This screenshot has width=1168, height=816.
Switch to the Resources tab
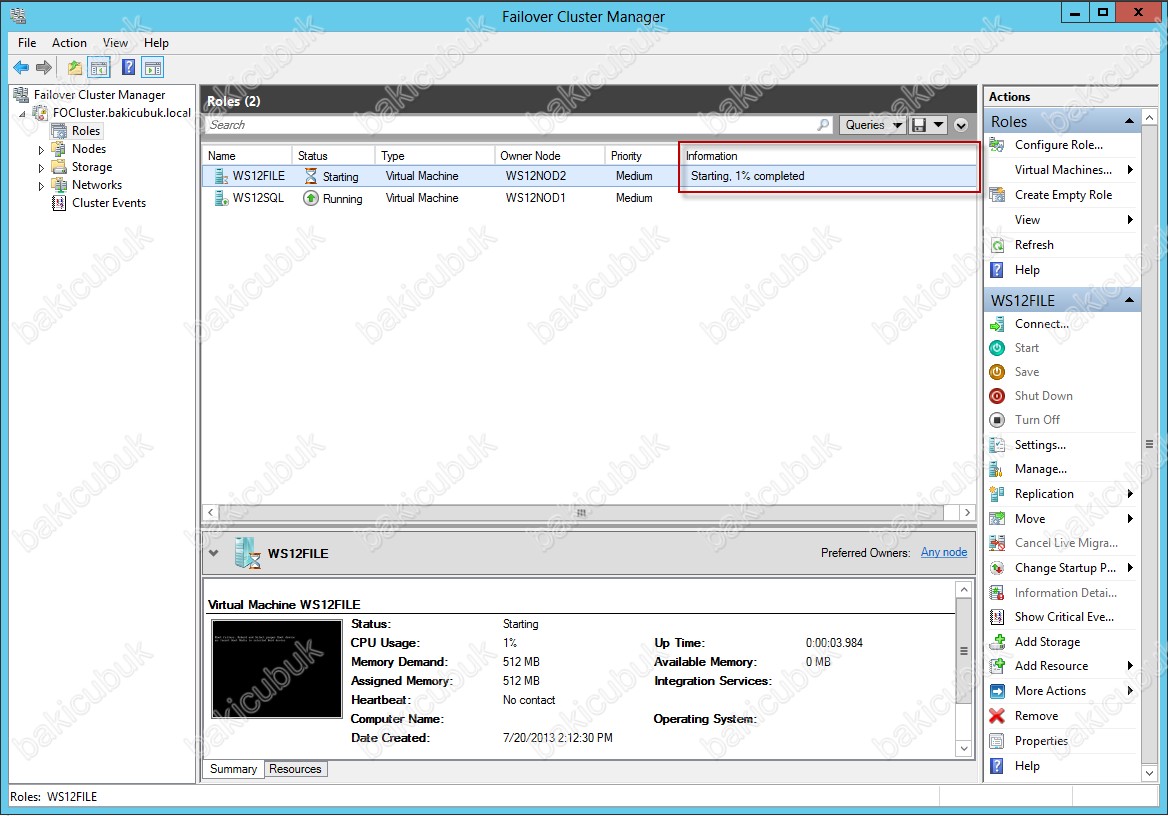point(295,769)
